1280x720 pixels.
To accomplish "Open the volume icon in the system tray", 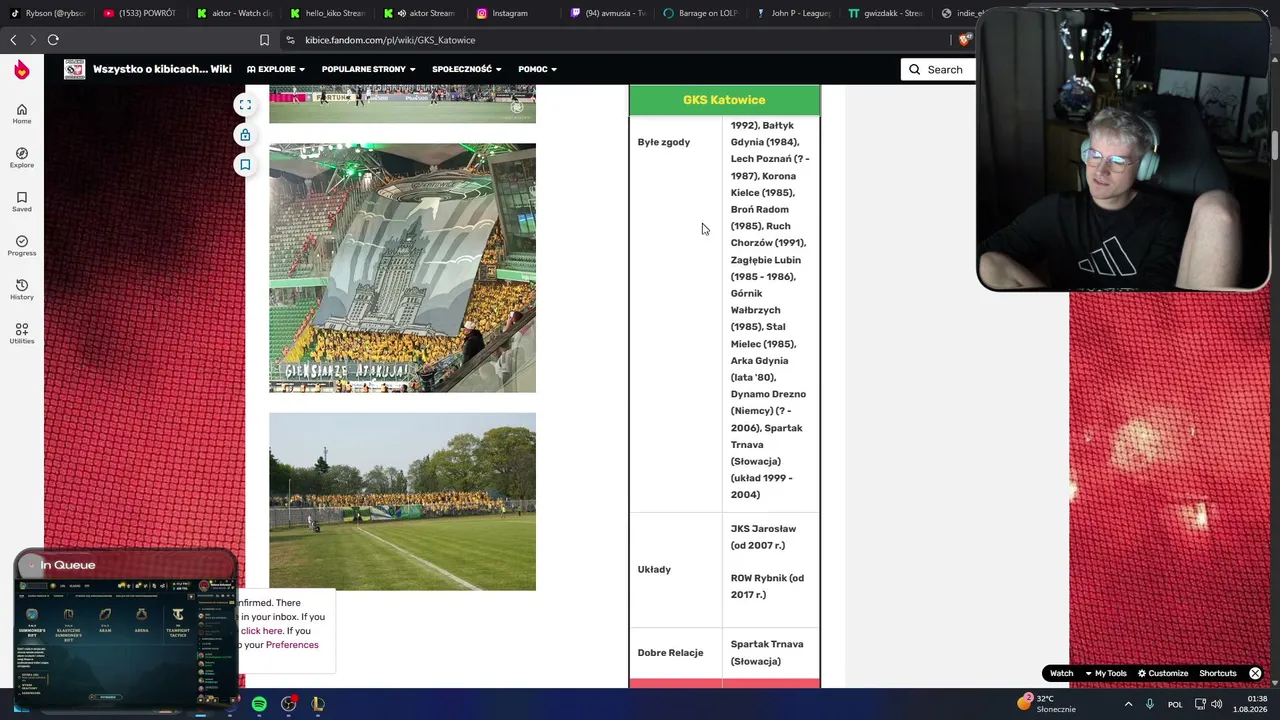I will point(1217,704).
